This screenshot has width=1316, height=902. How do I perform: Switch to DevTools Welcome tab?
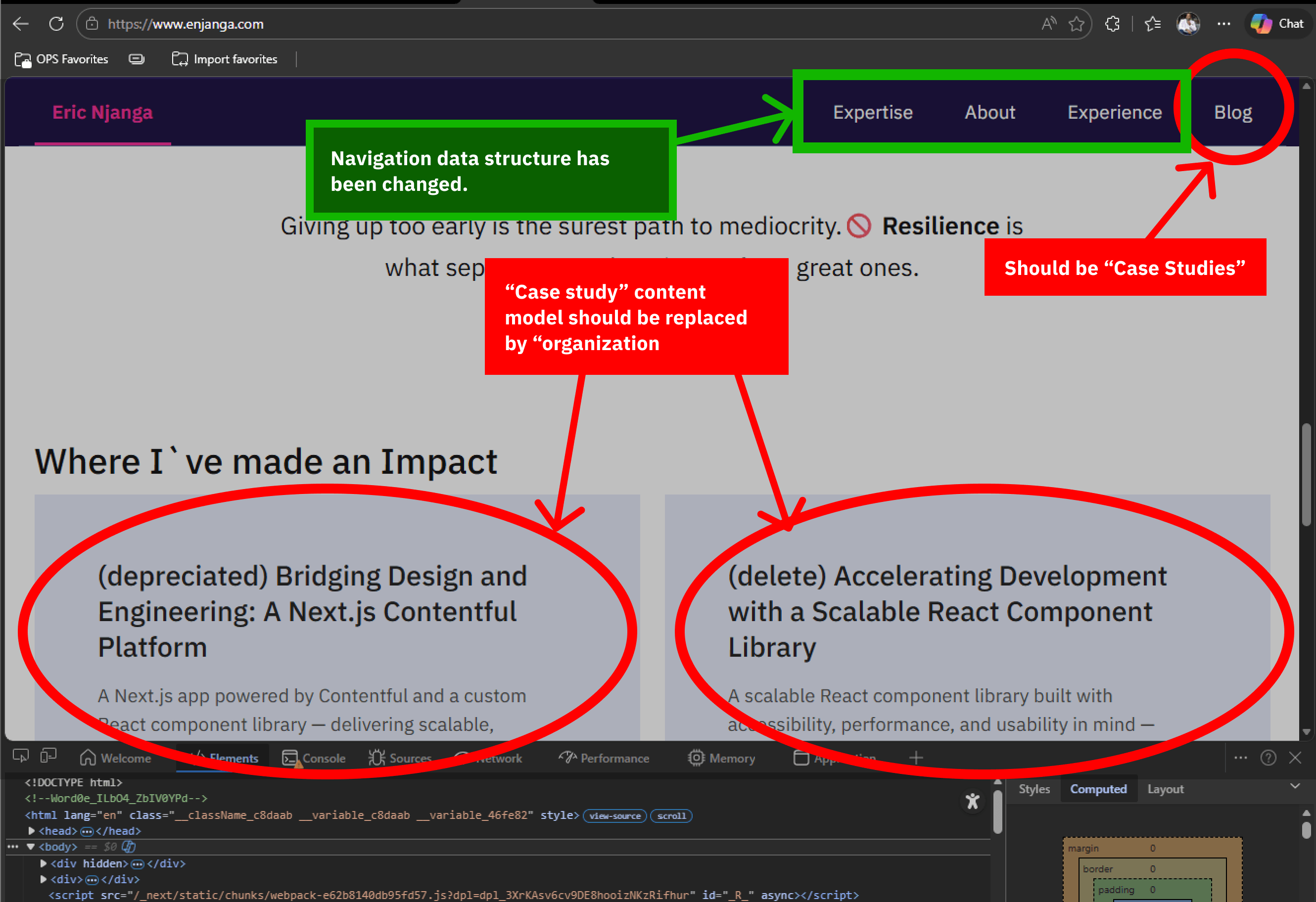115,758
